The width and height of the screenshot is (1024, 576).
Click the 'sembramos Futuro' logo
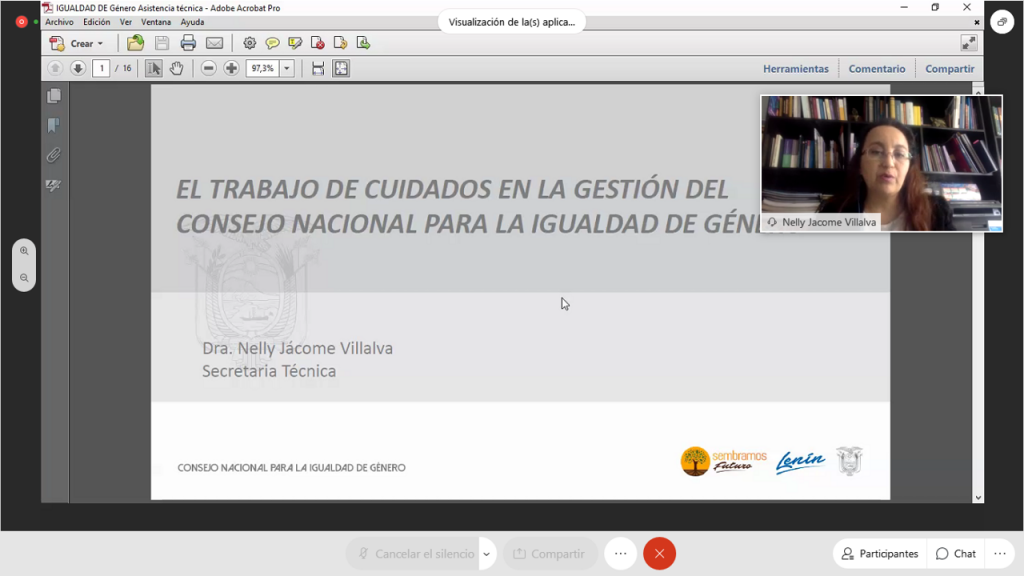pyautogui.click(x=724, y=461)
